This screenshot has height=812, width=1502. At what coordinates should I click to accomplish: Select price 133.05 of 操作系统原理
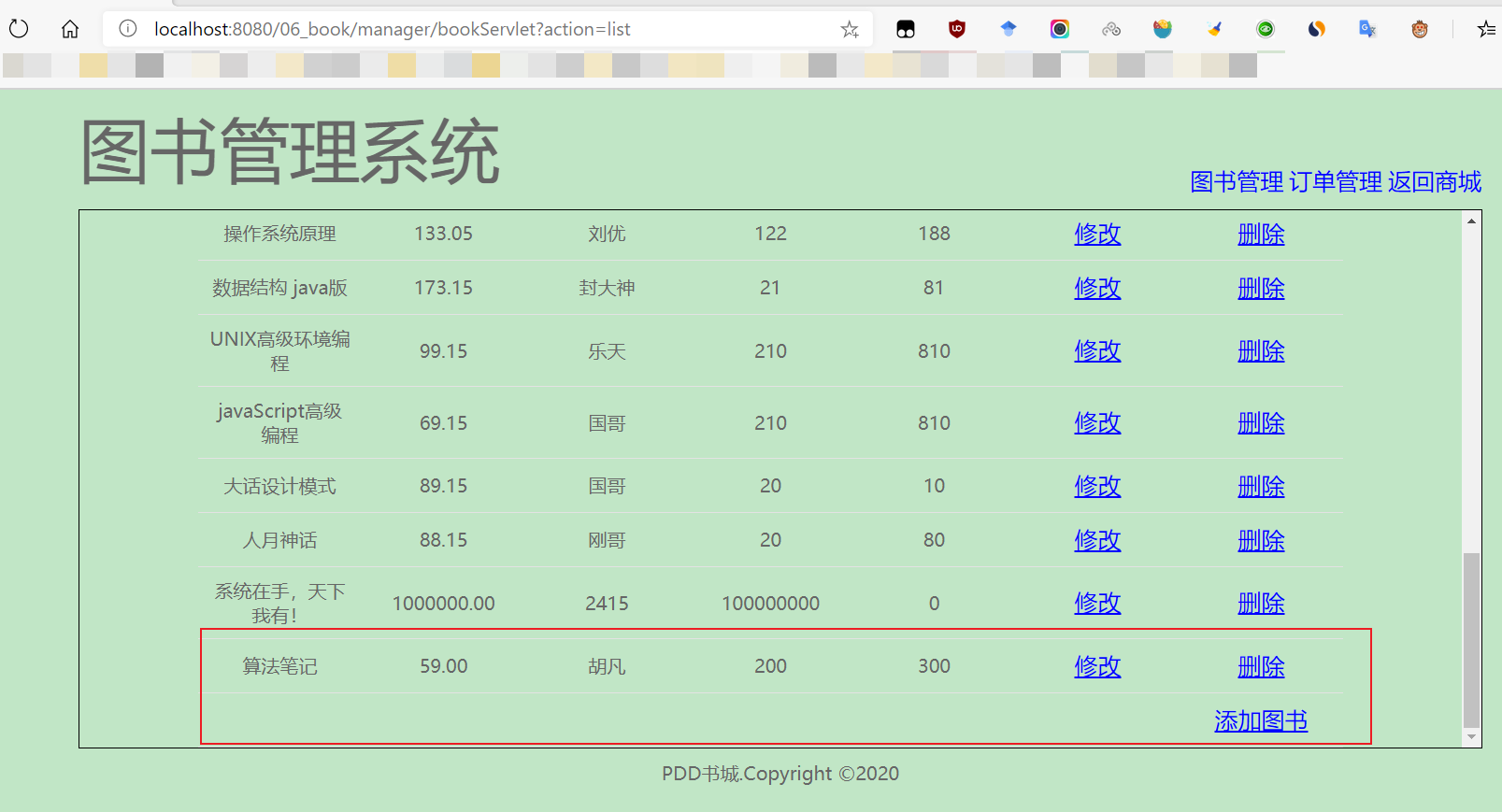(x=443, y=234)
